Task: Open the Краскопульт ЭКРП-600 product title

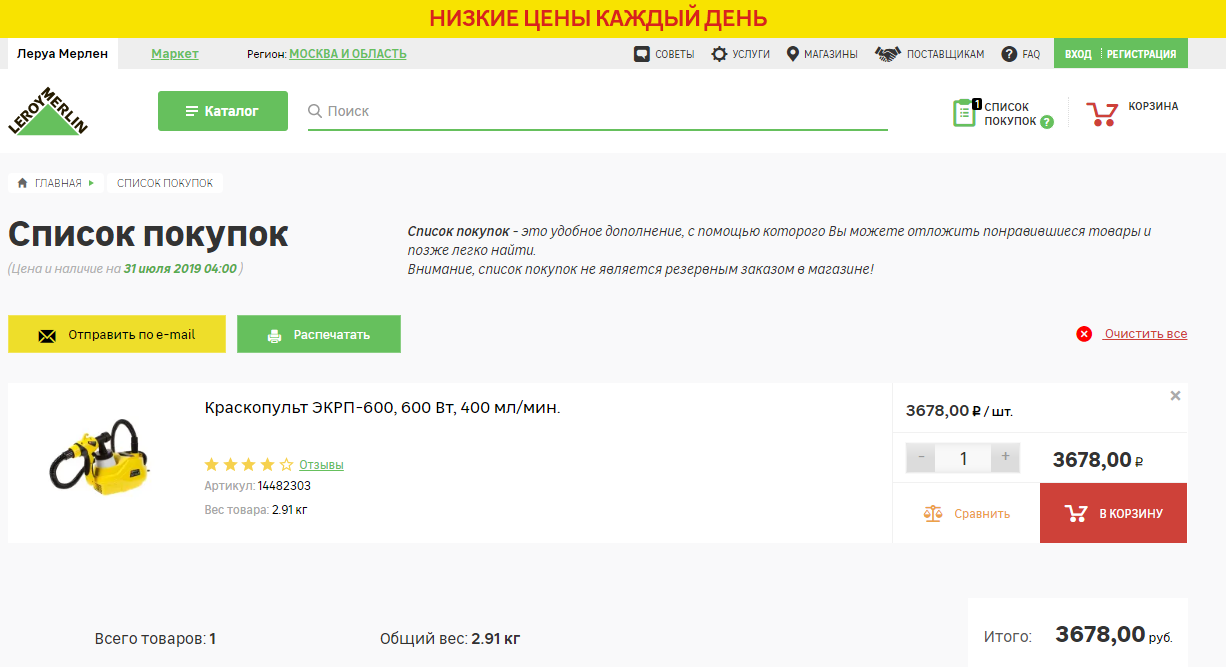Action: [x=382, y=408]
